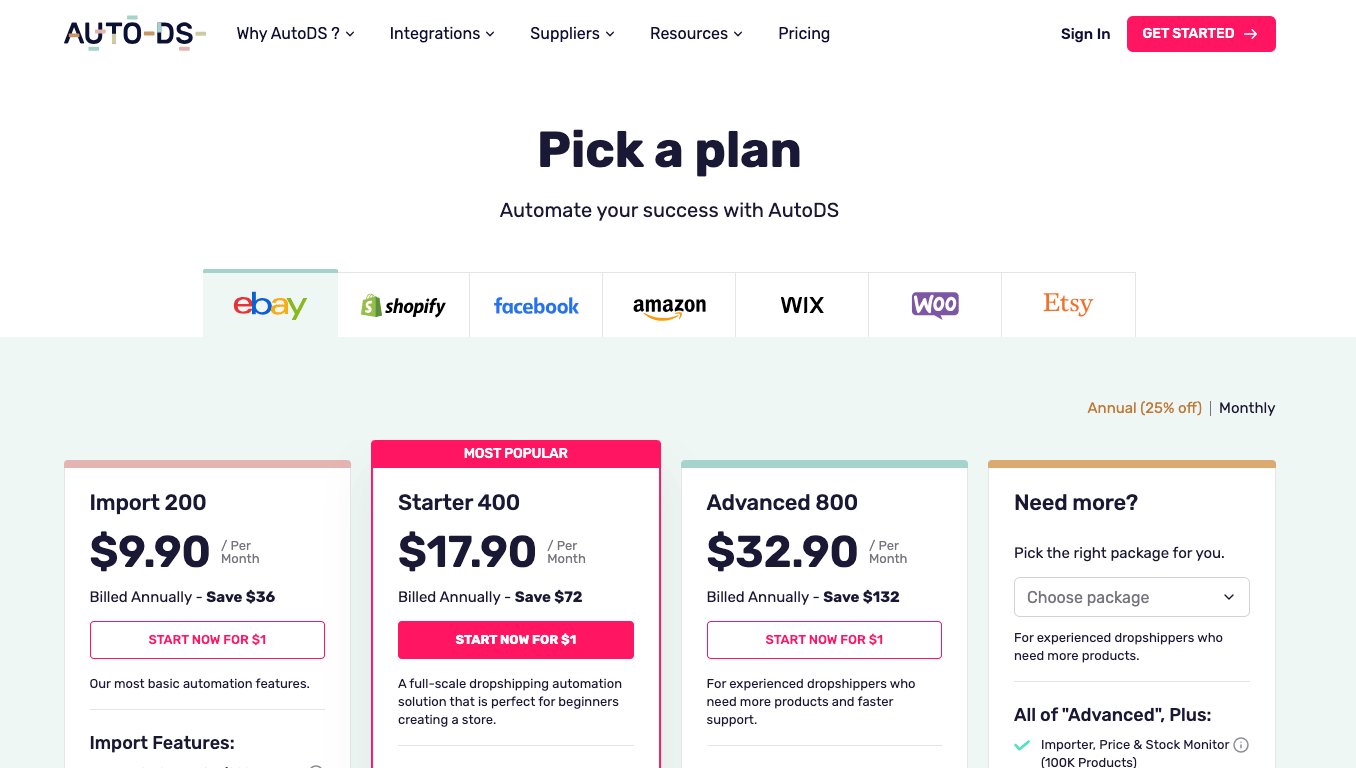The width and height of the screenshot is (1356, 768).
Task: Click the Sign In link
Action: point(1085,34)
